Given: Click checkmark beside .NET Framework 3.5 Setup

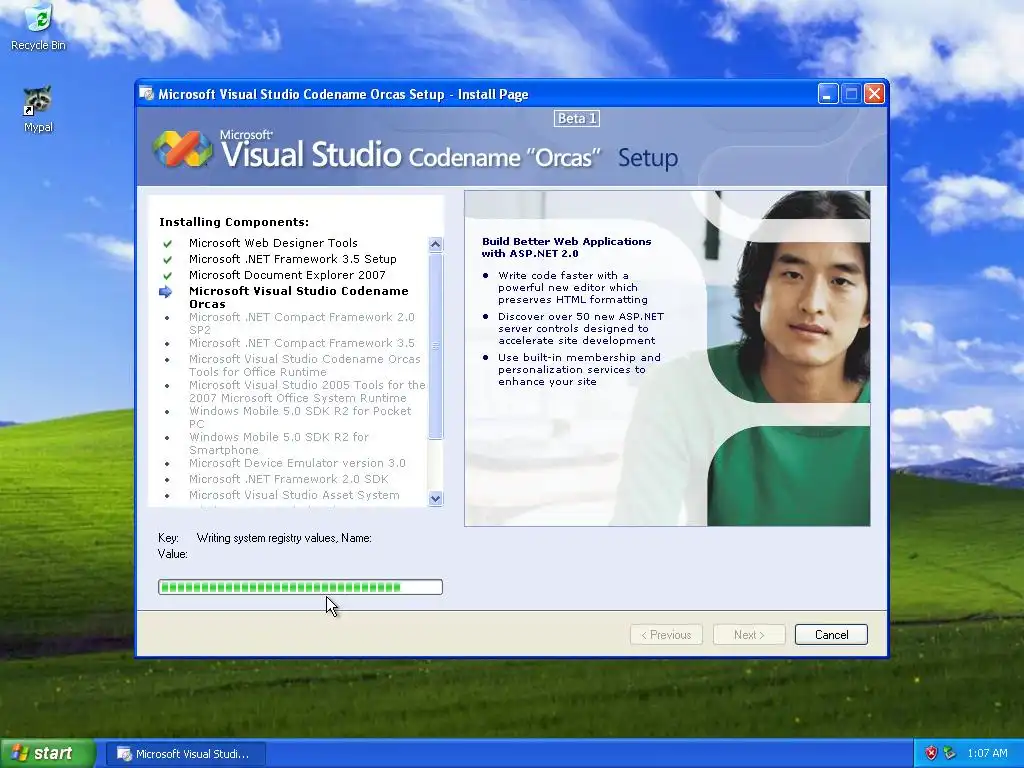Looking at the screenshot, I should (167, 259).
